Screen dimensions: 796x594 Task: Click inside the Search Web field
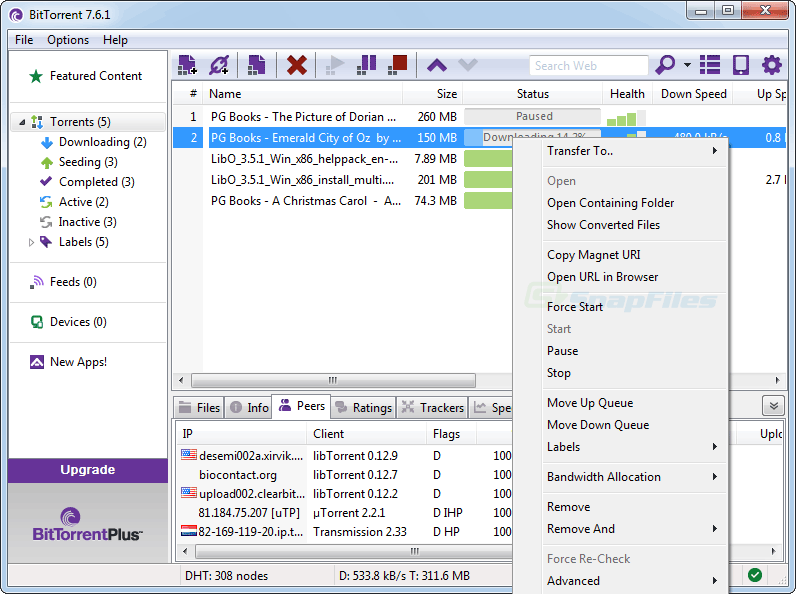[588, 66]
